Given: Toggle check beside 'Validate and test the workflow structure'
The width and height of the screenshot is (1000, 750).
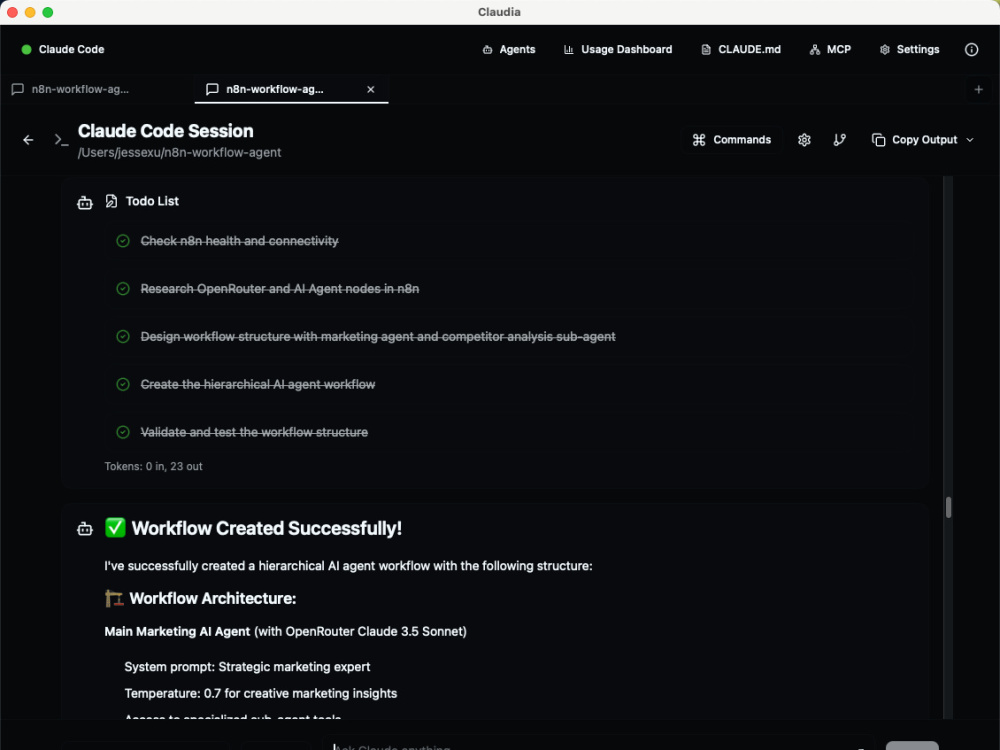Looking at the screenshot, I should [x=123, y=432].
